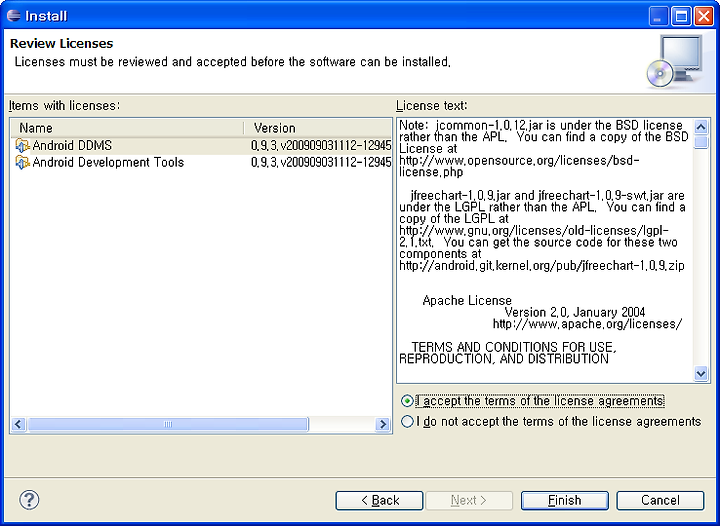This screenshot has width=720, height=526.
Task: Sort items by the Name column header
Action: coord(127,128)
